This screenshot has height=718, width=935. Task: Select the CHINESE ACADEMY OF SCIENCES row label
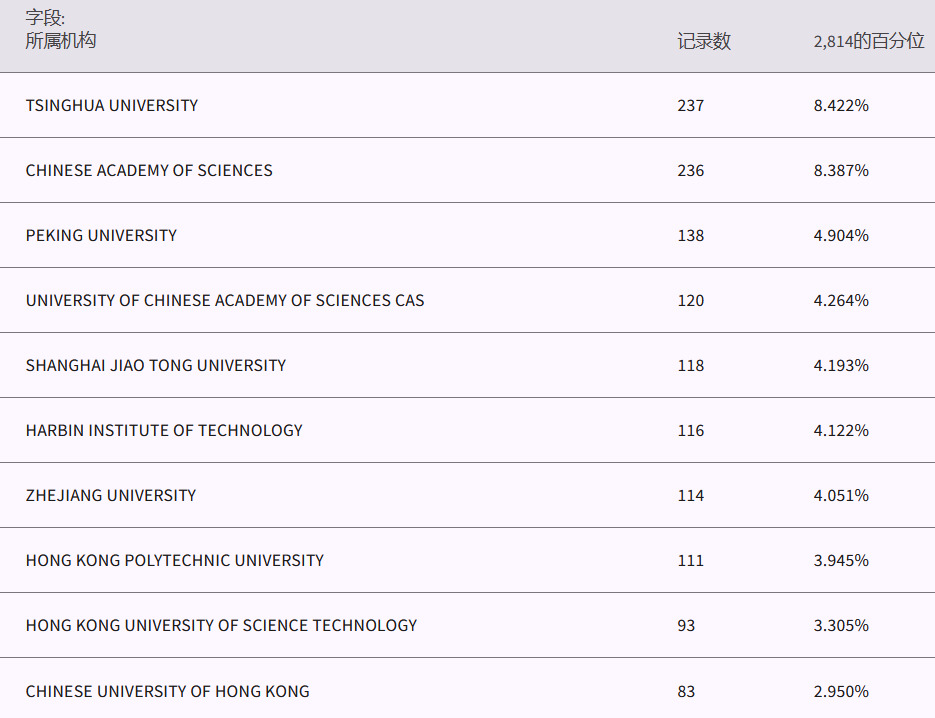click(x=149, y=170)
